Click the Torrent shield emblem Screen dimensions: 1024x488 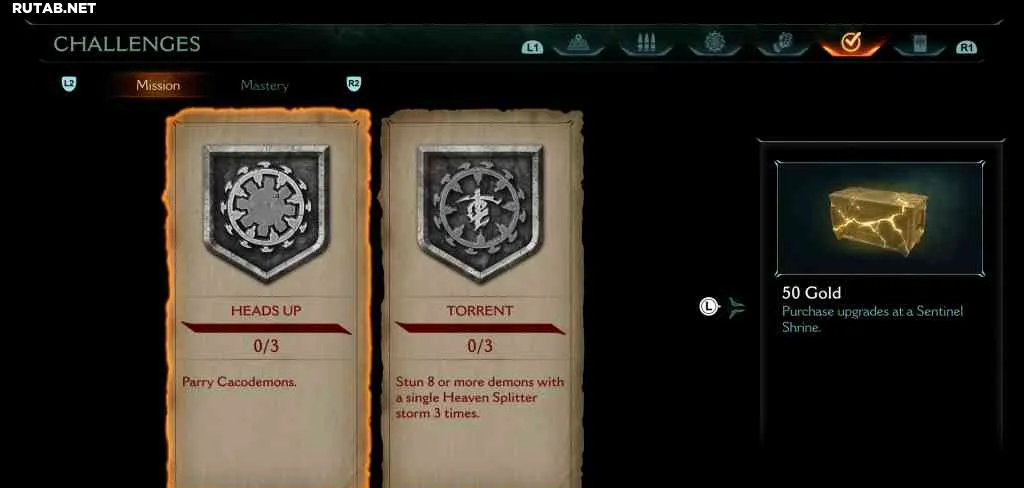tap(480, 211)
